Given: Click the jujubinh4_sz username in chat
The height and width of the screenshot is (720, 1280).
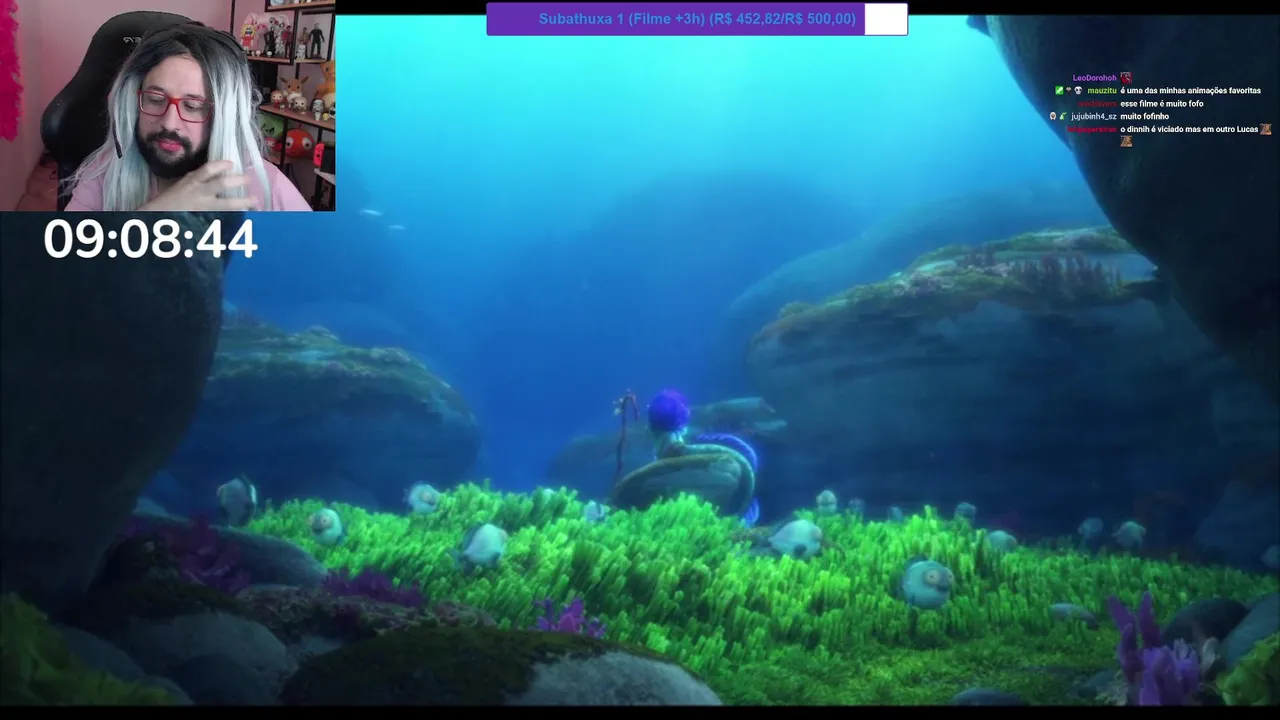Looking at the screenshot, I should pos(1094,117).
